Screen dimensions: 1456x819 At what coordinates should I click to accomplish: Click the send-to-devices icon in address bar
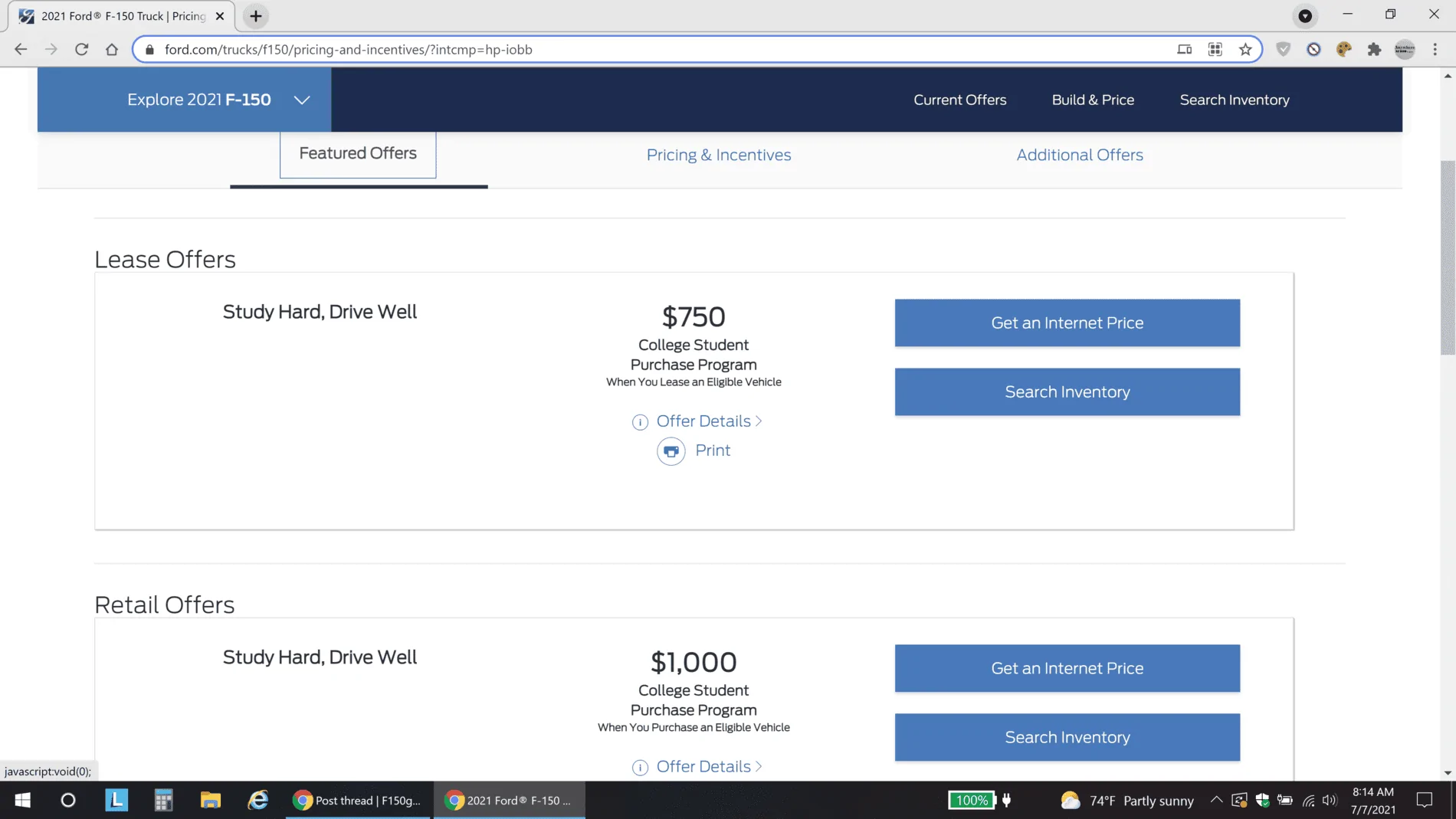pos(1184,49)
